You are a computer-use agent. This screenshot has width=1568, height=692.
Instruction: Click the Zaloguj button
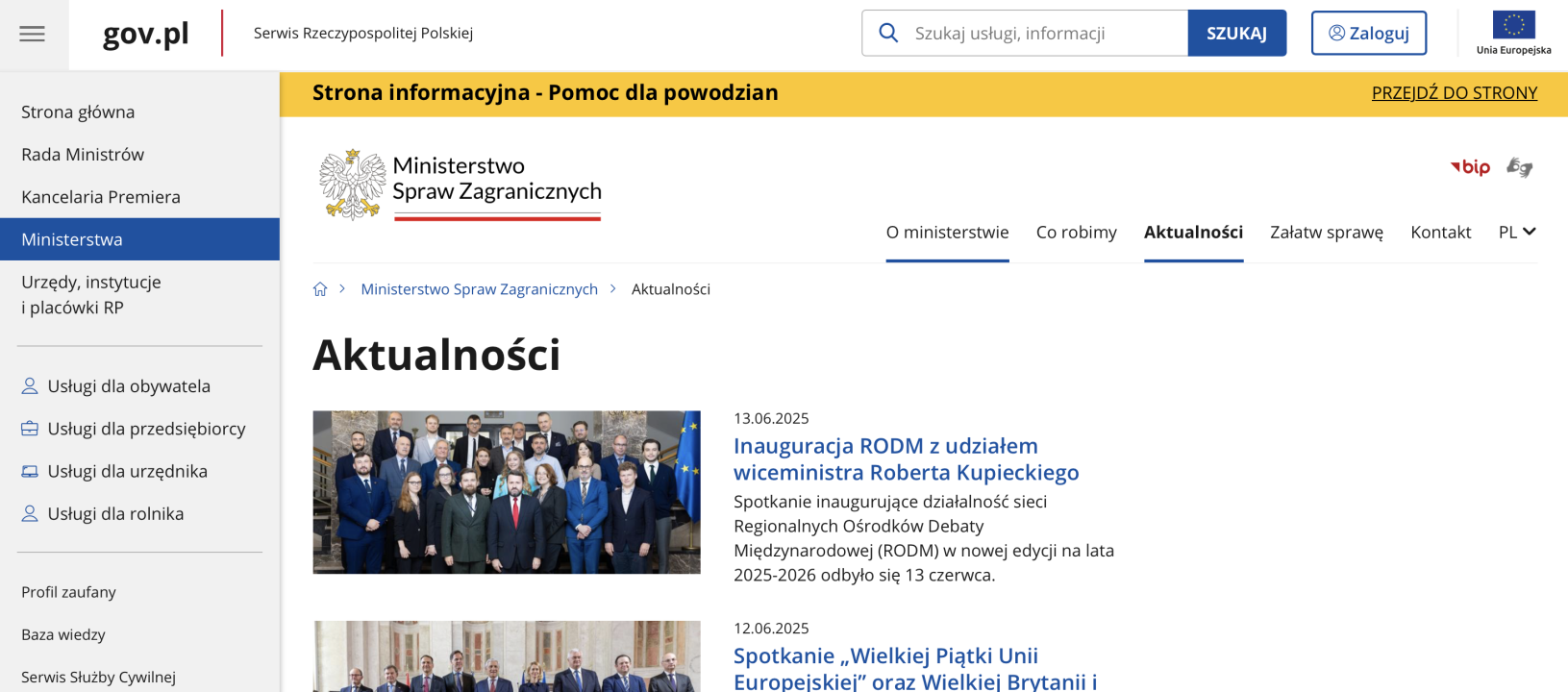click(1369, 34)
